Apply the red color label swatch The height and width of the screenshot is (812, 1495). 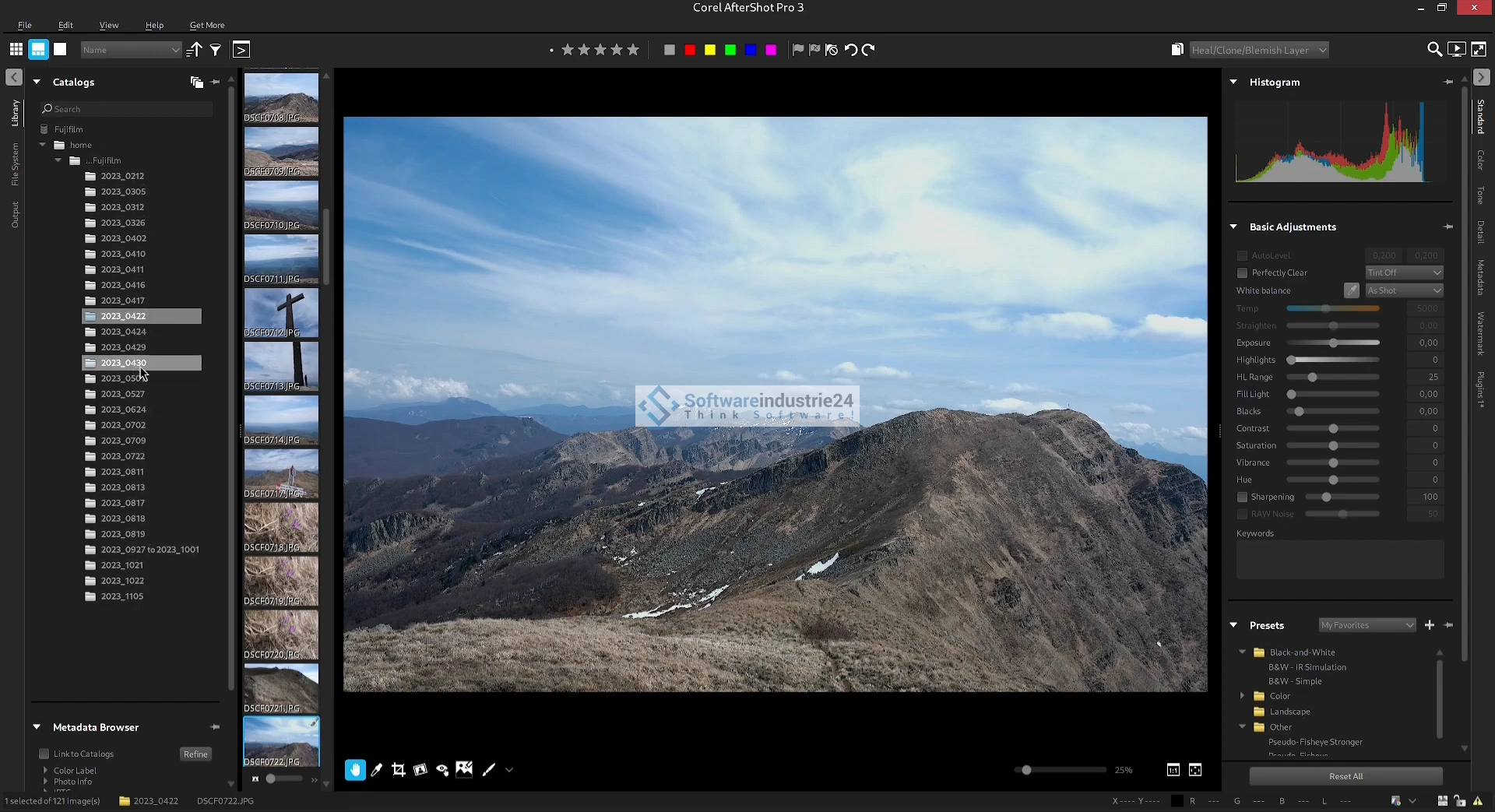(x=690, y=50)
